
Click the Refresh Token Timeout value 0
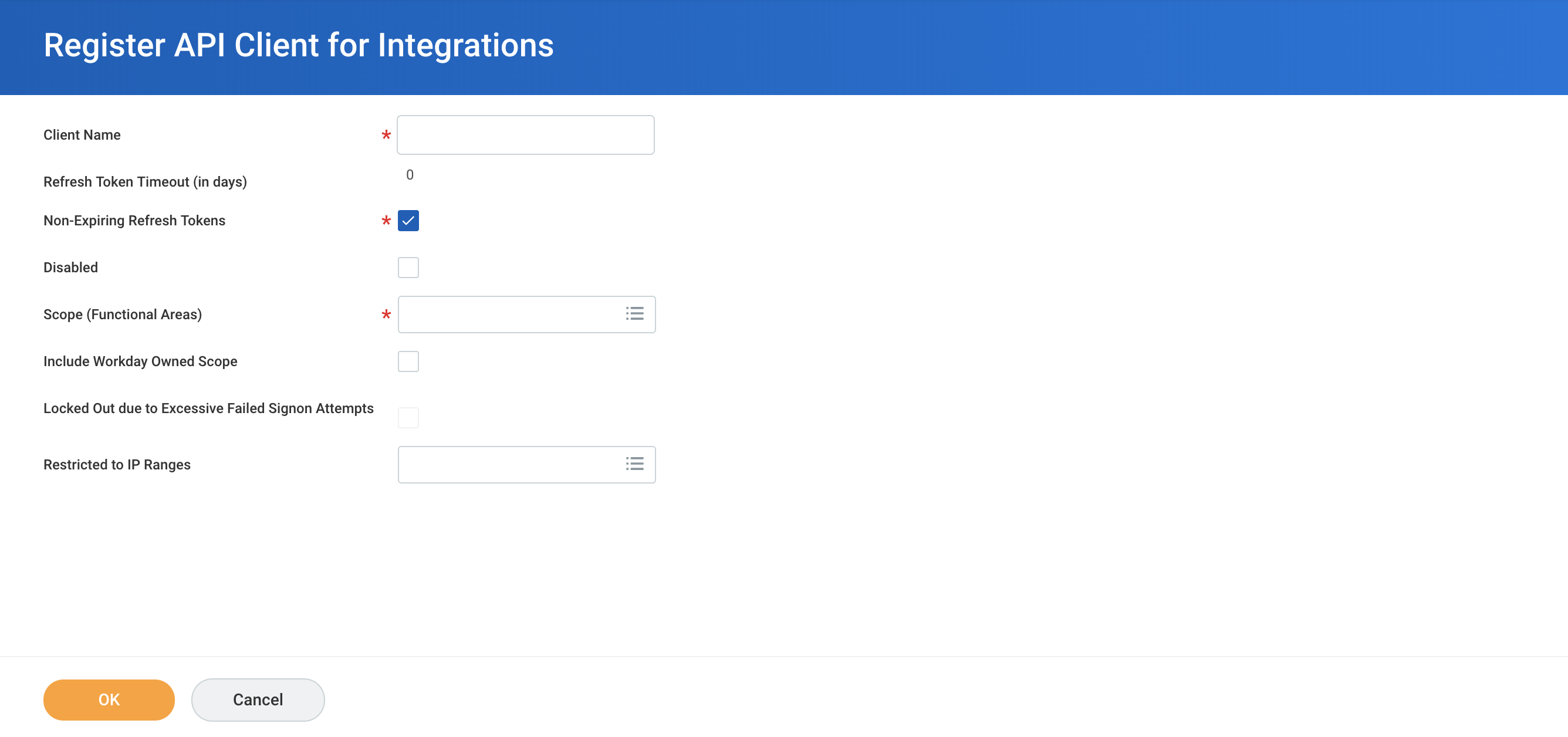[410, 175]
